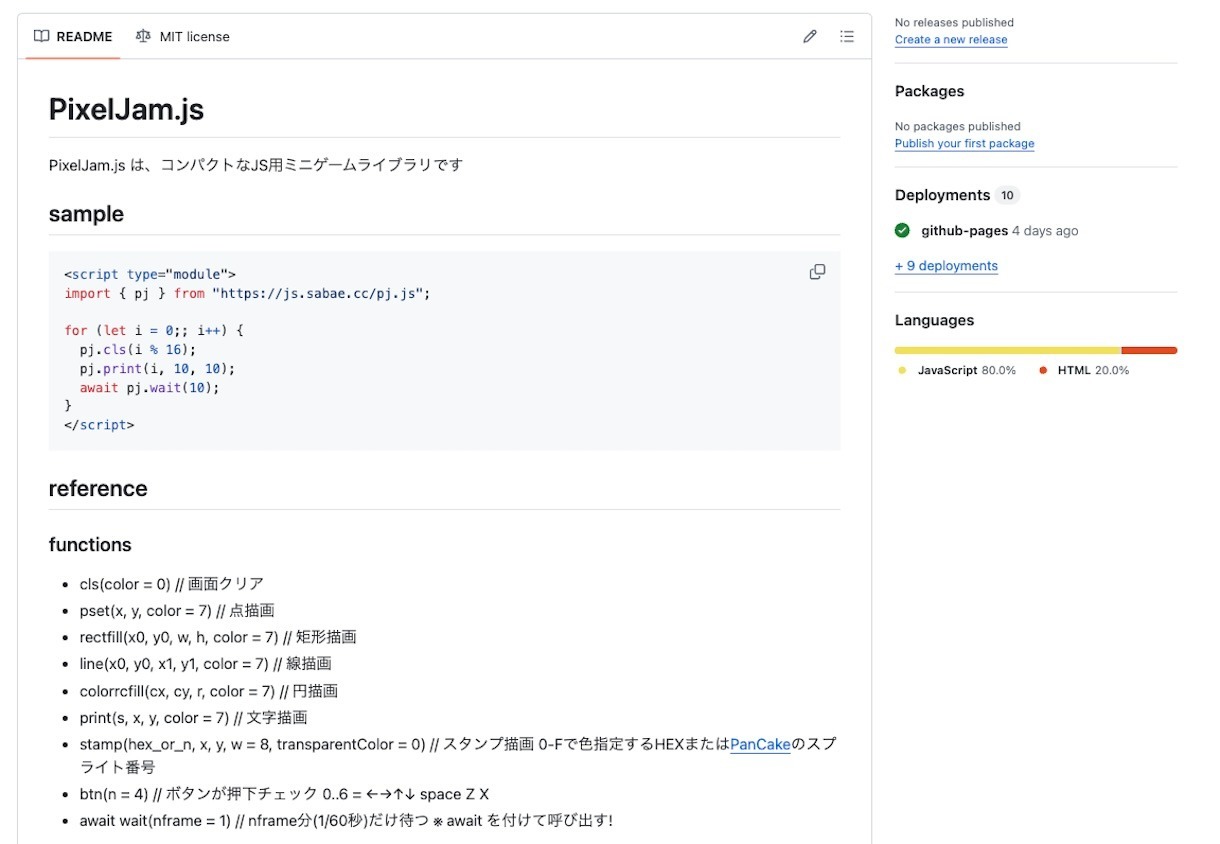Copy the sample code with copy icon
Viewport: 1220px width, 844px height.
tap(817, 272)
